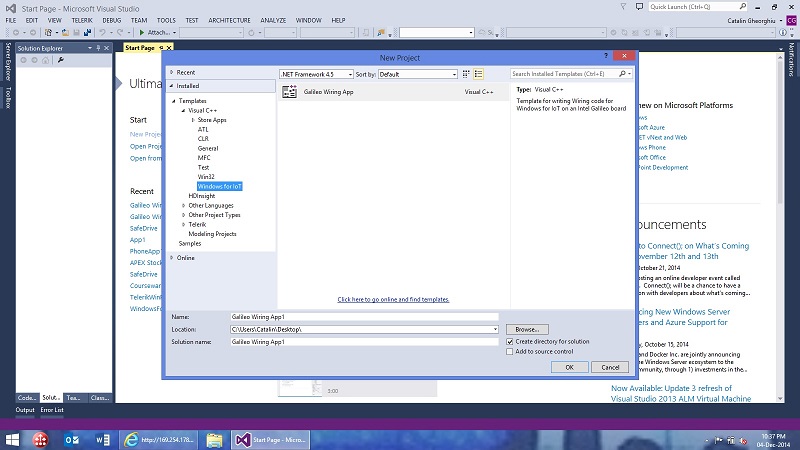Open the FILE menu
The image size is (800, 450).
[x=11, y=20]
